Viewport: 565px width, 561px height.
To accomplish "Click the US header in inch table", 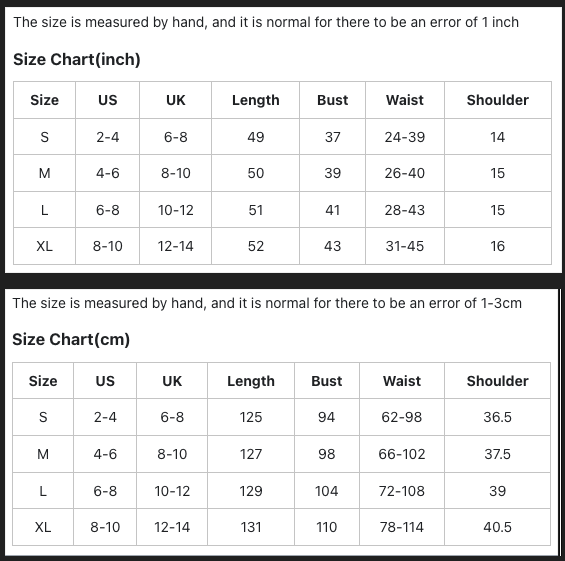I will 107,100.
